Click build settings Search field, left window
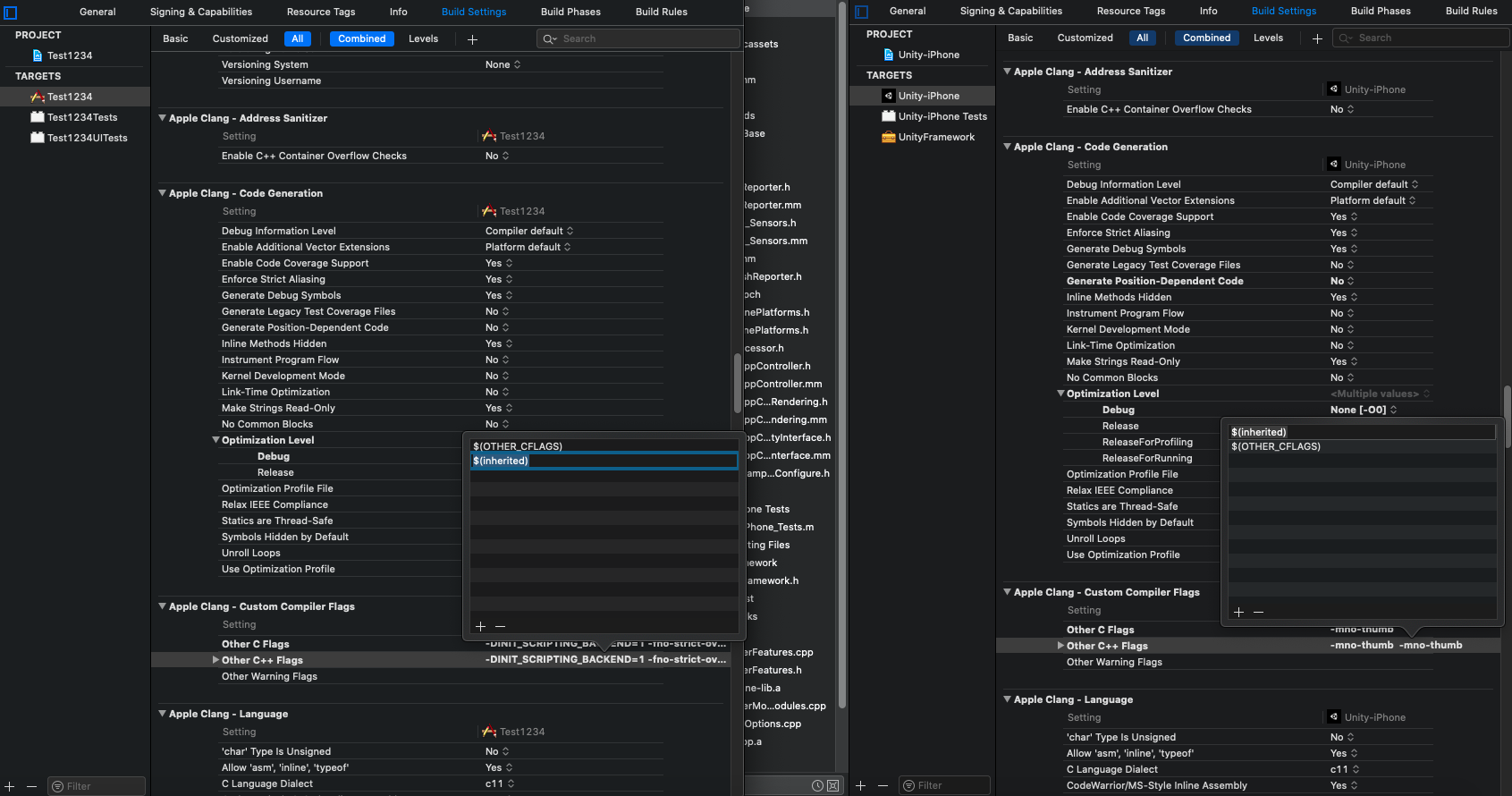Screen dimensions: 1512x796 (638, 38)
